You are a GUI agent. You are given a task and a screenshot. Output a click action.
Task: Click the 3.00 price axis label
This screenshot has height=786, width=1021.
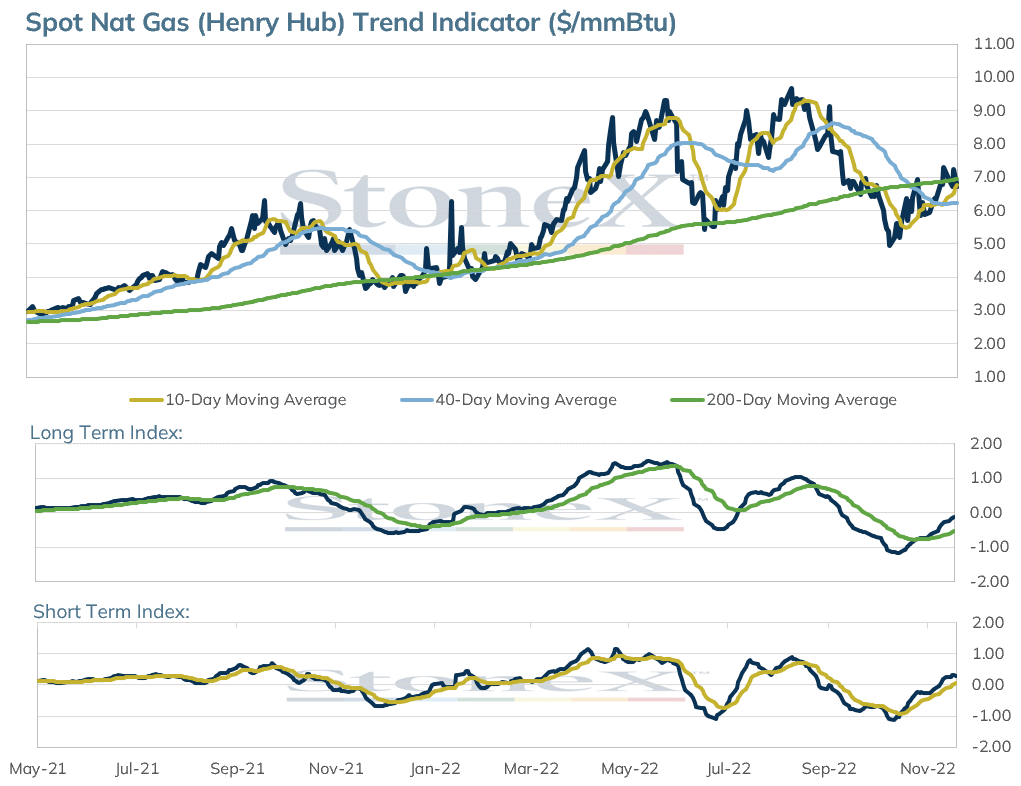point(989,310)
